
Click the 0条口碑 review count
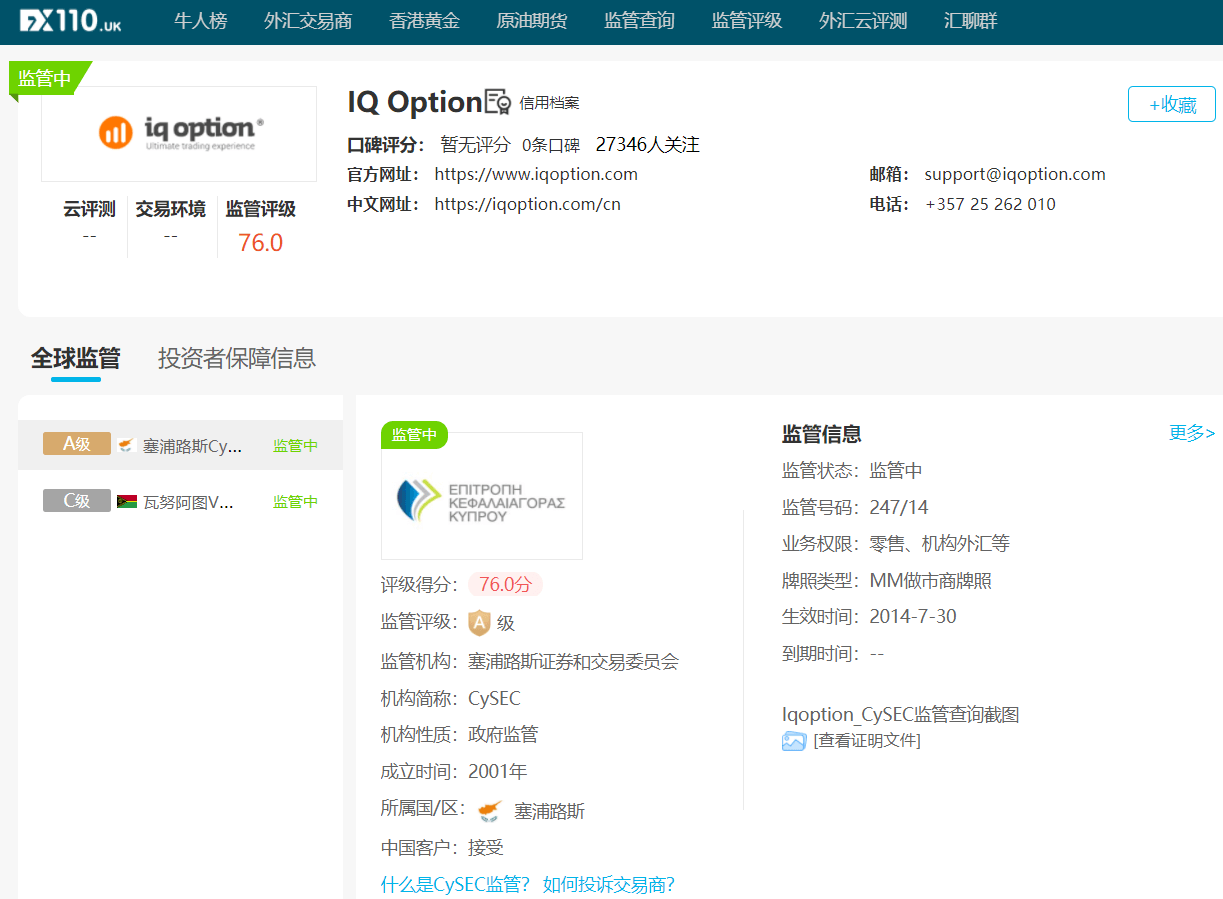tap(551, 145)
